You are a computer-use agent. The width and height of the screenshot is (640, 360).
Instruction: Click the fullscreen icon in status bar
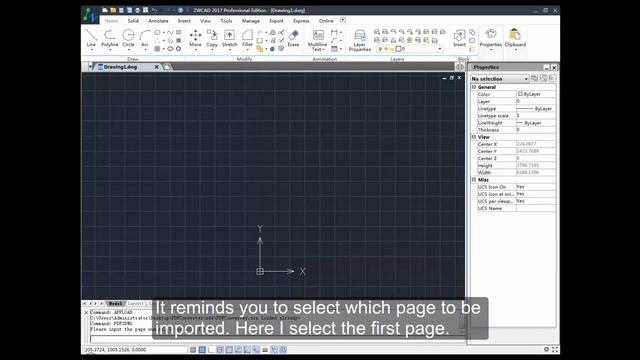point(555,349)
